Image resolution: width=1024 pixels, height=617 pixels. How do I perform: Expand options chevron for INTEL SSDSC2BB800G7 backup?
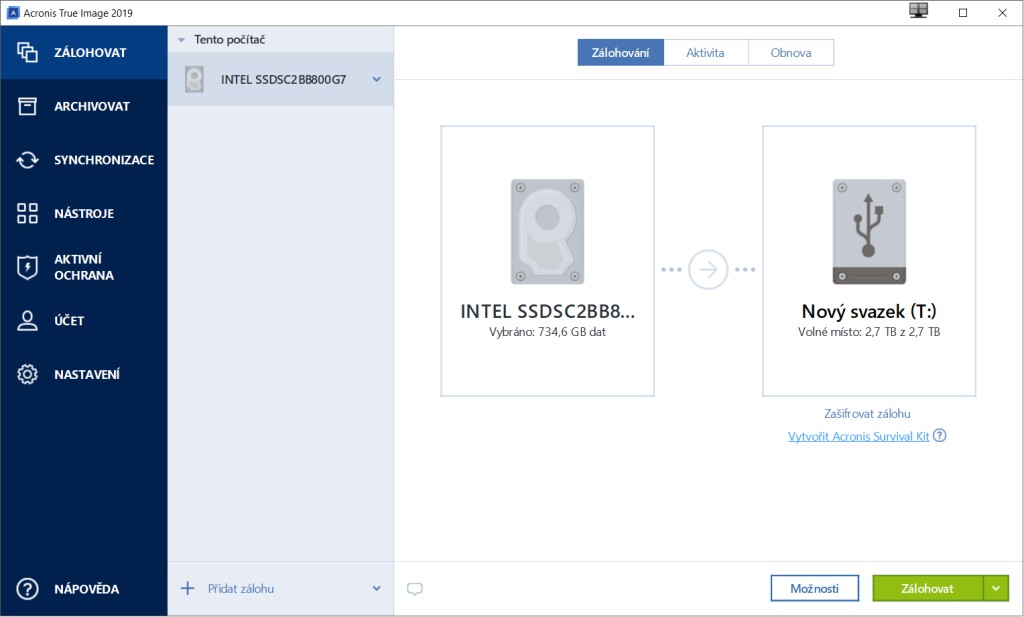[377, 79]
